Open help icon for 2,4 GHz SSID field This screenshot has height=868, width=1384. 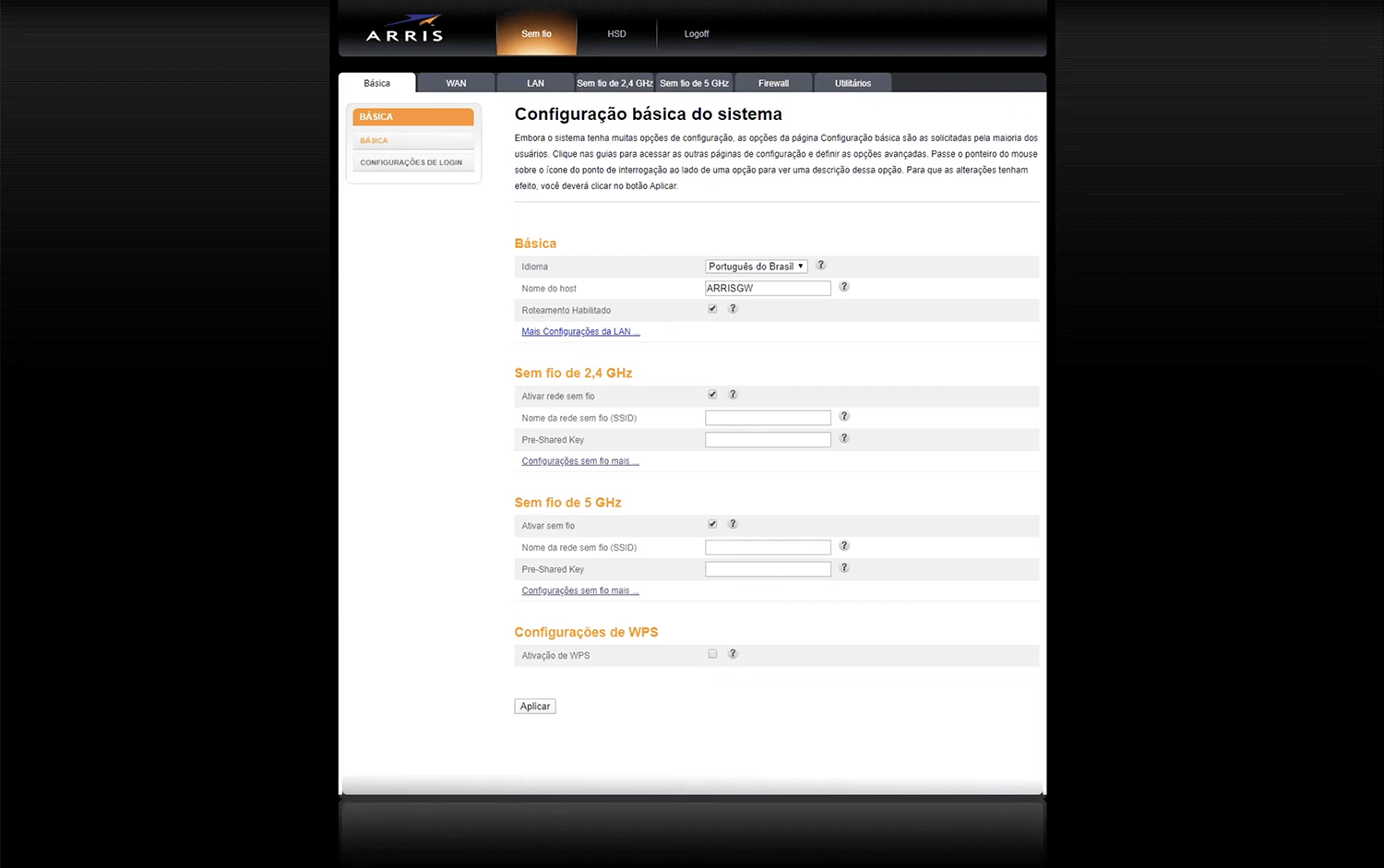[843, 417]
